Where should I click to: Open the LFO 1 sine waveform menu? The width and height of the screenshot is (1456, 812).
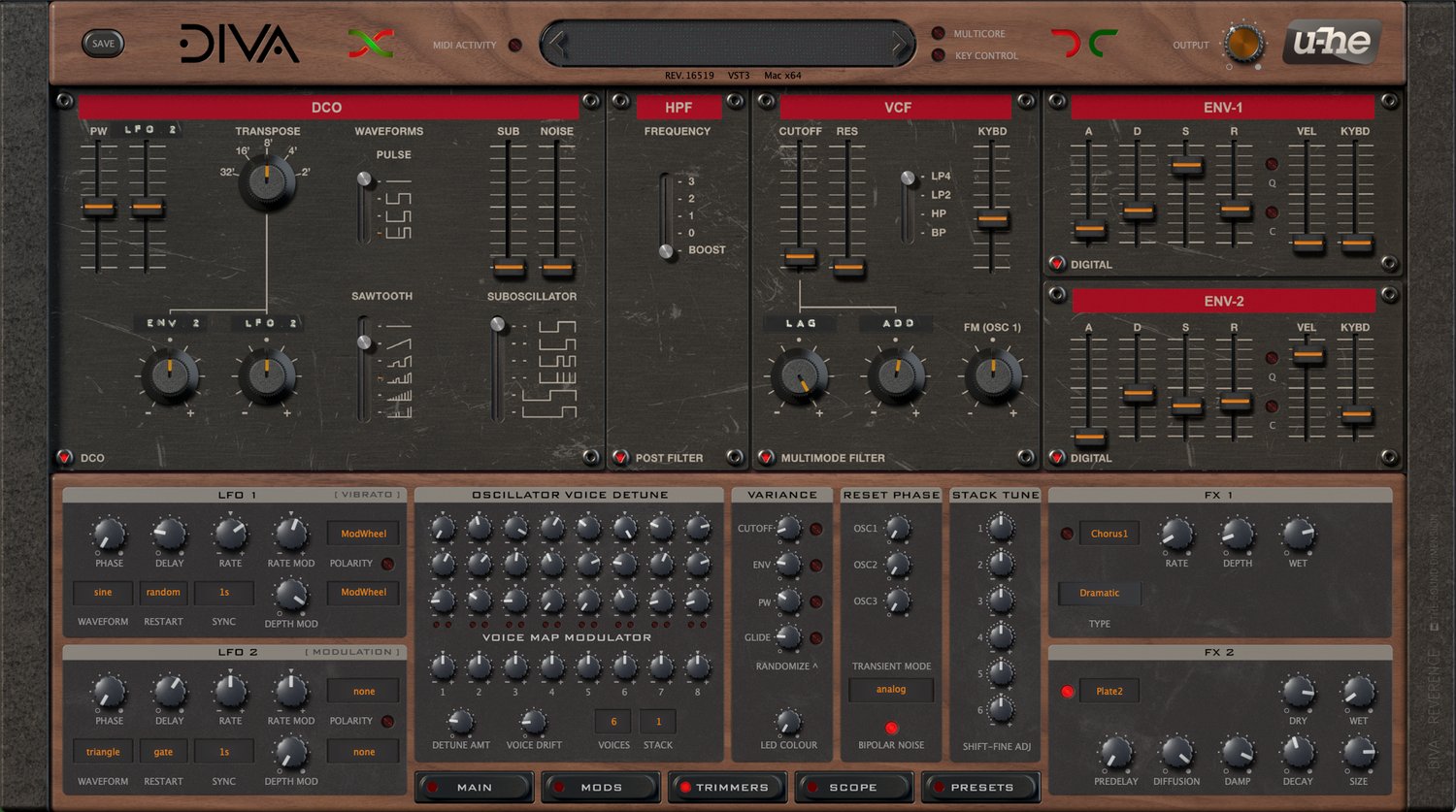103,593
